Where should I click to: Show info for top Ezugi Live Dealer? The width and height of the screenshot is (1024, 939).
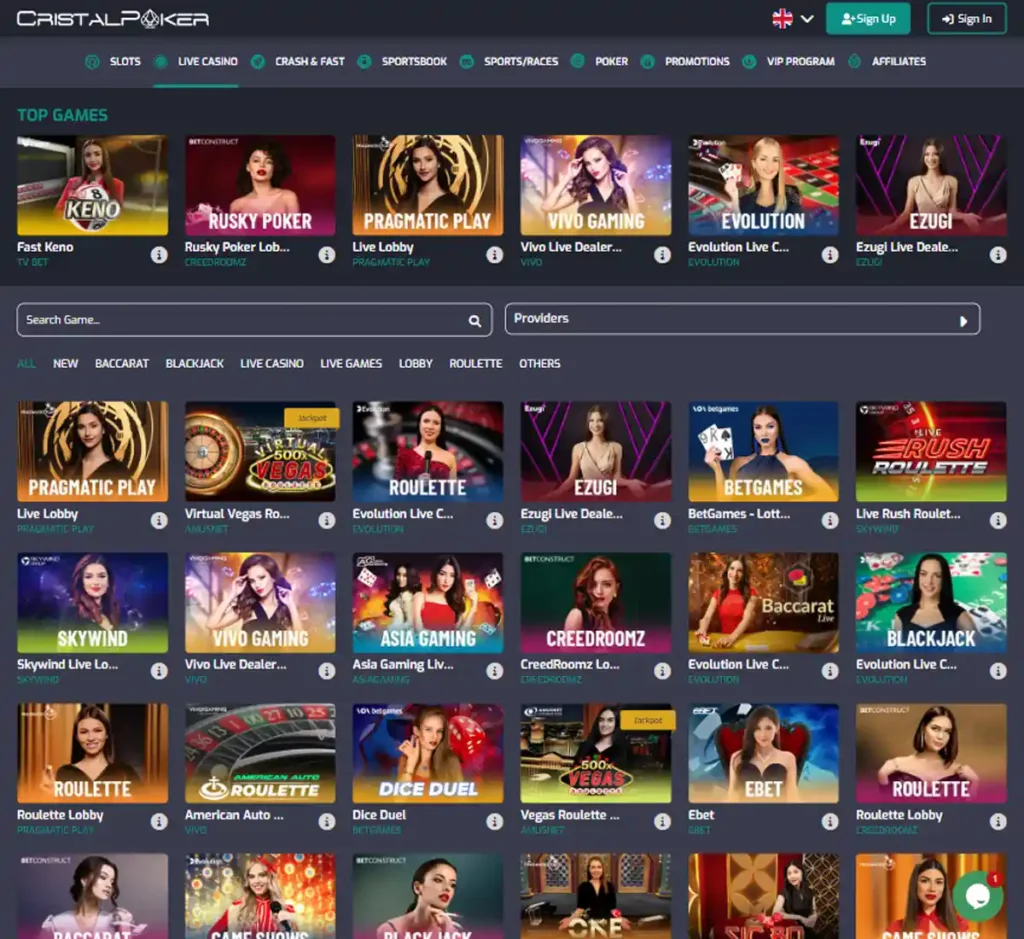pos(998,255)
